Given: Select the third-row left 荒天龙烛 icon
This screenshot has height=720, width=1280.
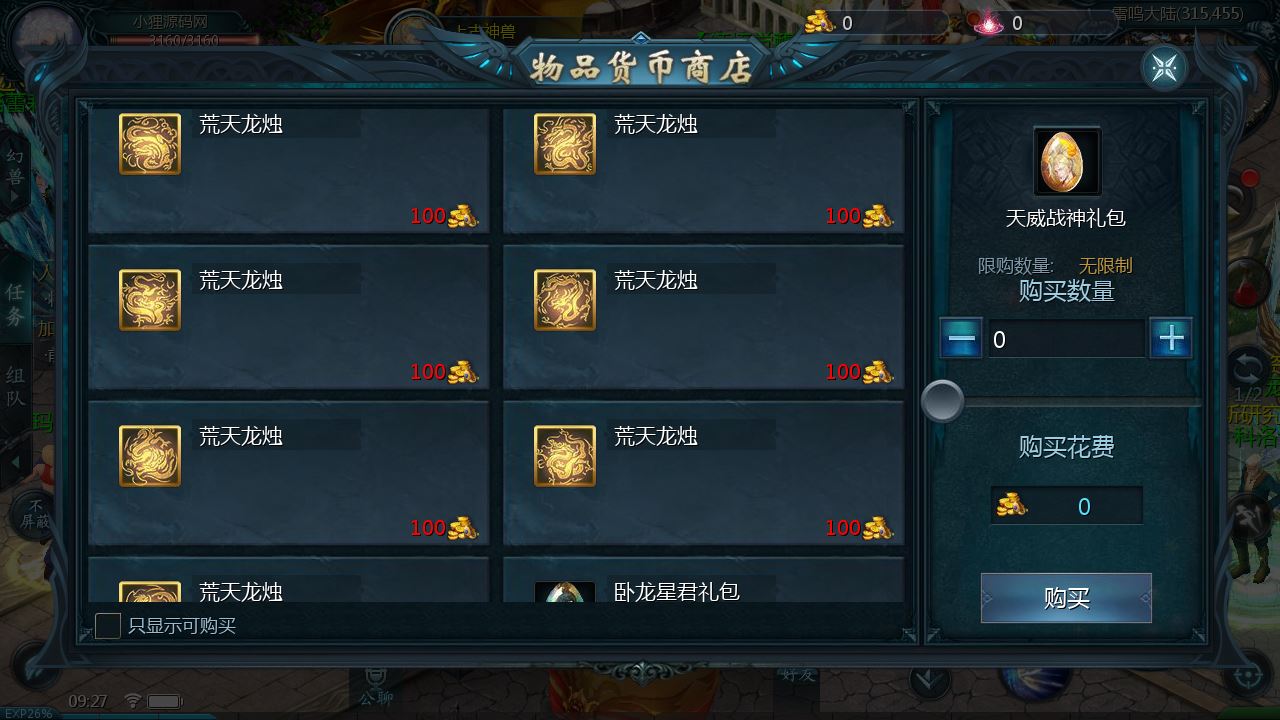Looking at the screenshot, I should coord(150,456).
